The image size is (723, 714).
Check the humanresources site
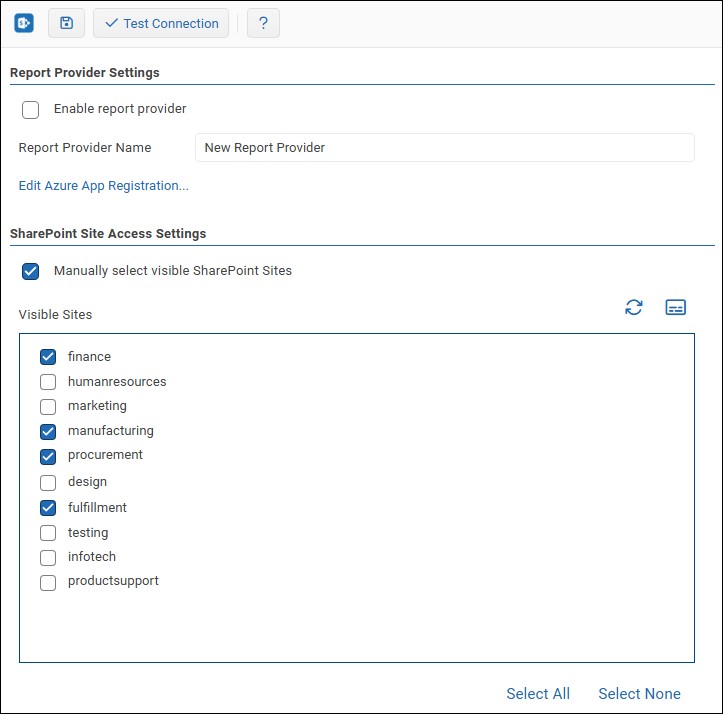pos(48,382)
